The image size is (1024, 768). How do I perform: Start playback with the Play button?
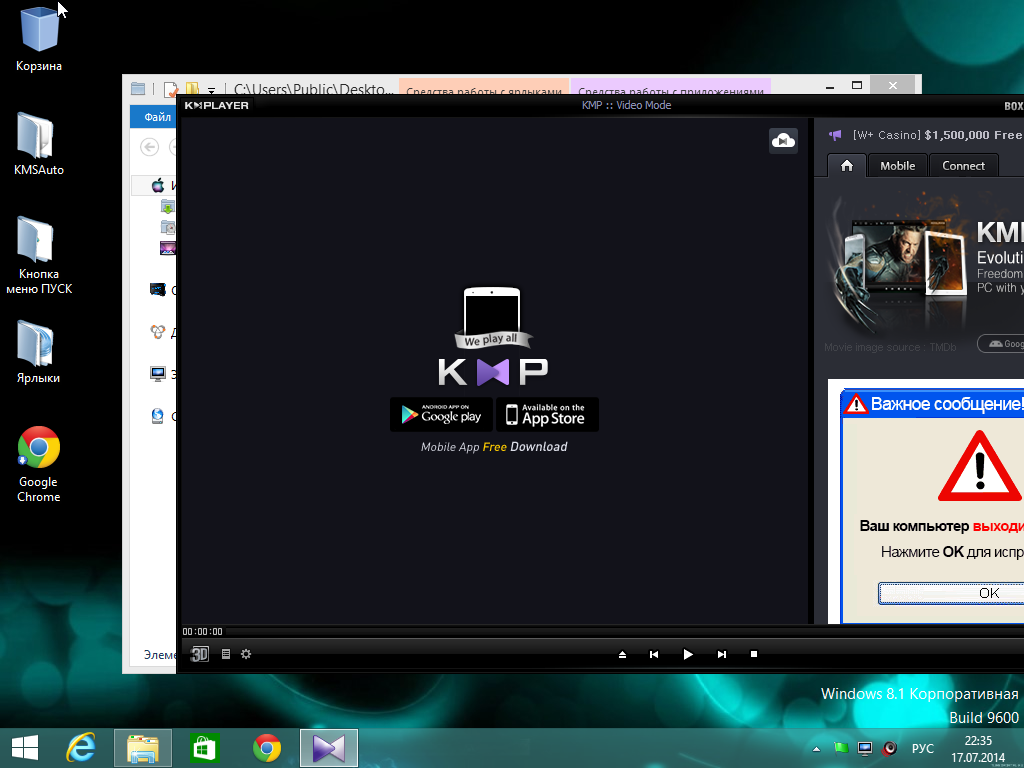click(x=688, y=654)
